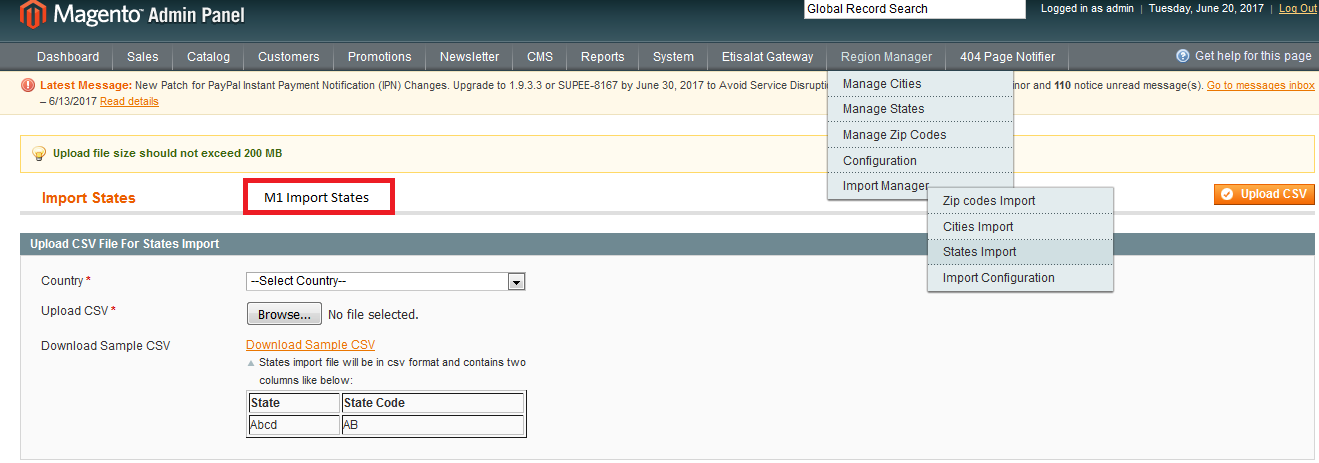This screenshot has height=463, width=1319.
Task: Open the Region Manager menu
Action: [886, 57]
